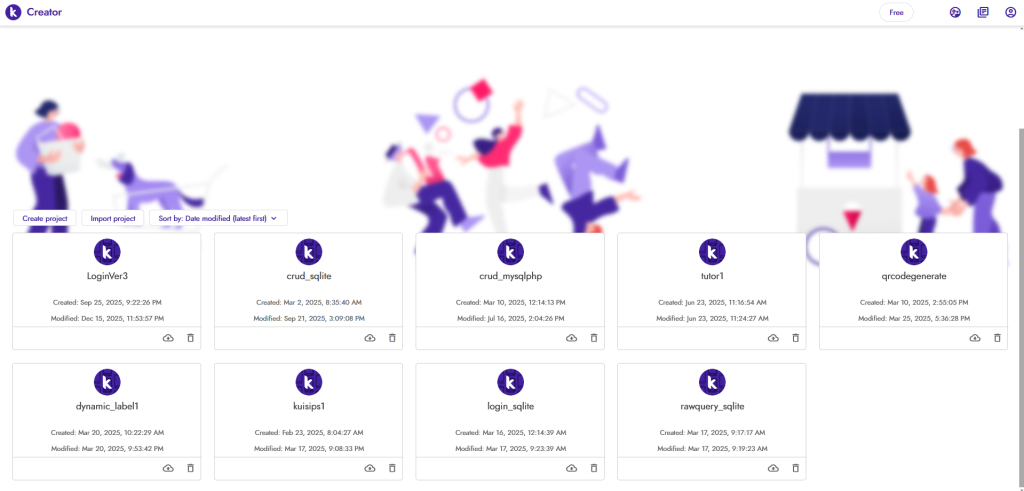
Task: Delete the tutor1 project with trash icon
Action: (x=795, y=338)
